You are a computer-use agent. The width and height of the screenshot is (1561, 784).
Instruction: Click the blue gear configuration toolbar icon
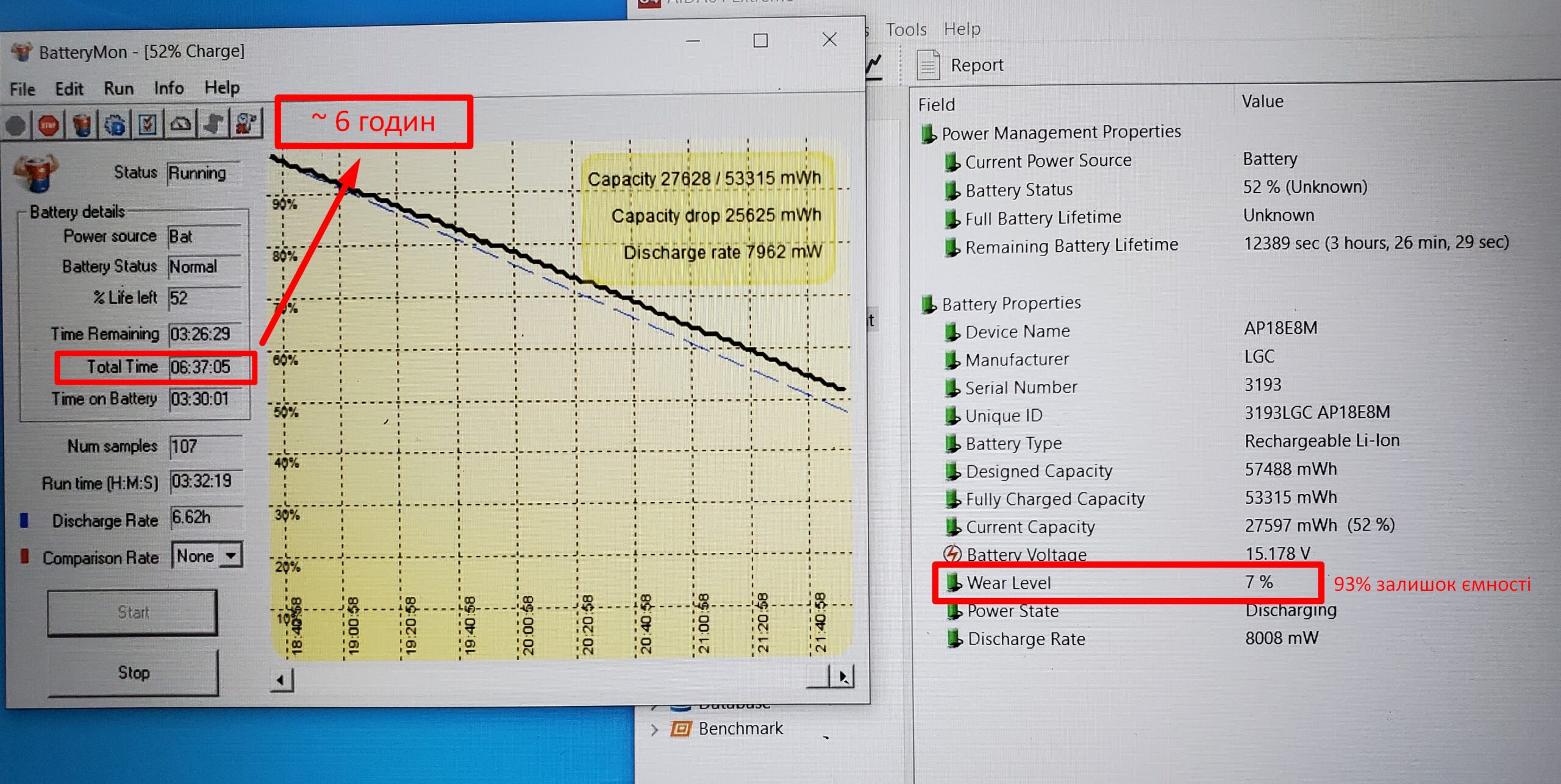coord(115,125)
